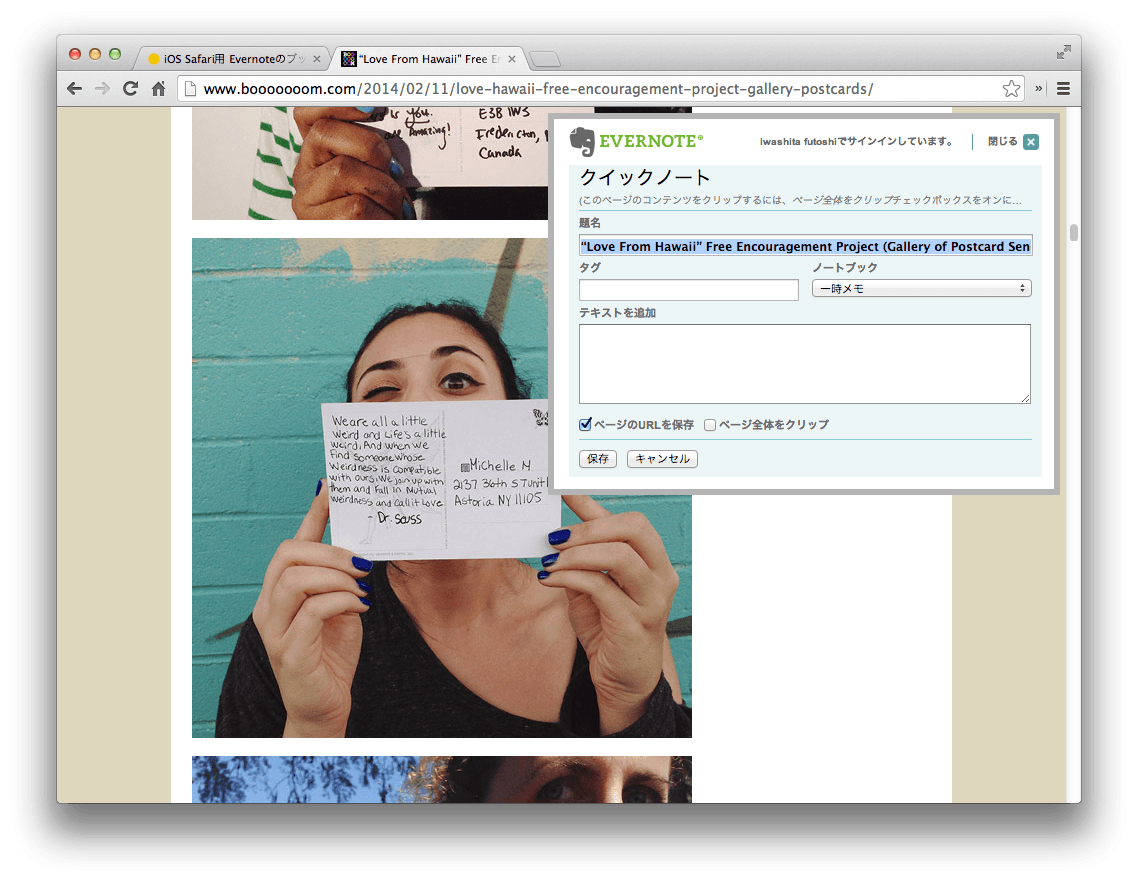Click the Evernote elephant logo
The width and height of the screenshot is (1138, 882).
coord(582,141)
